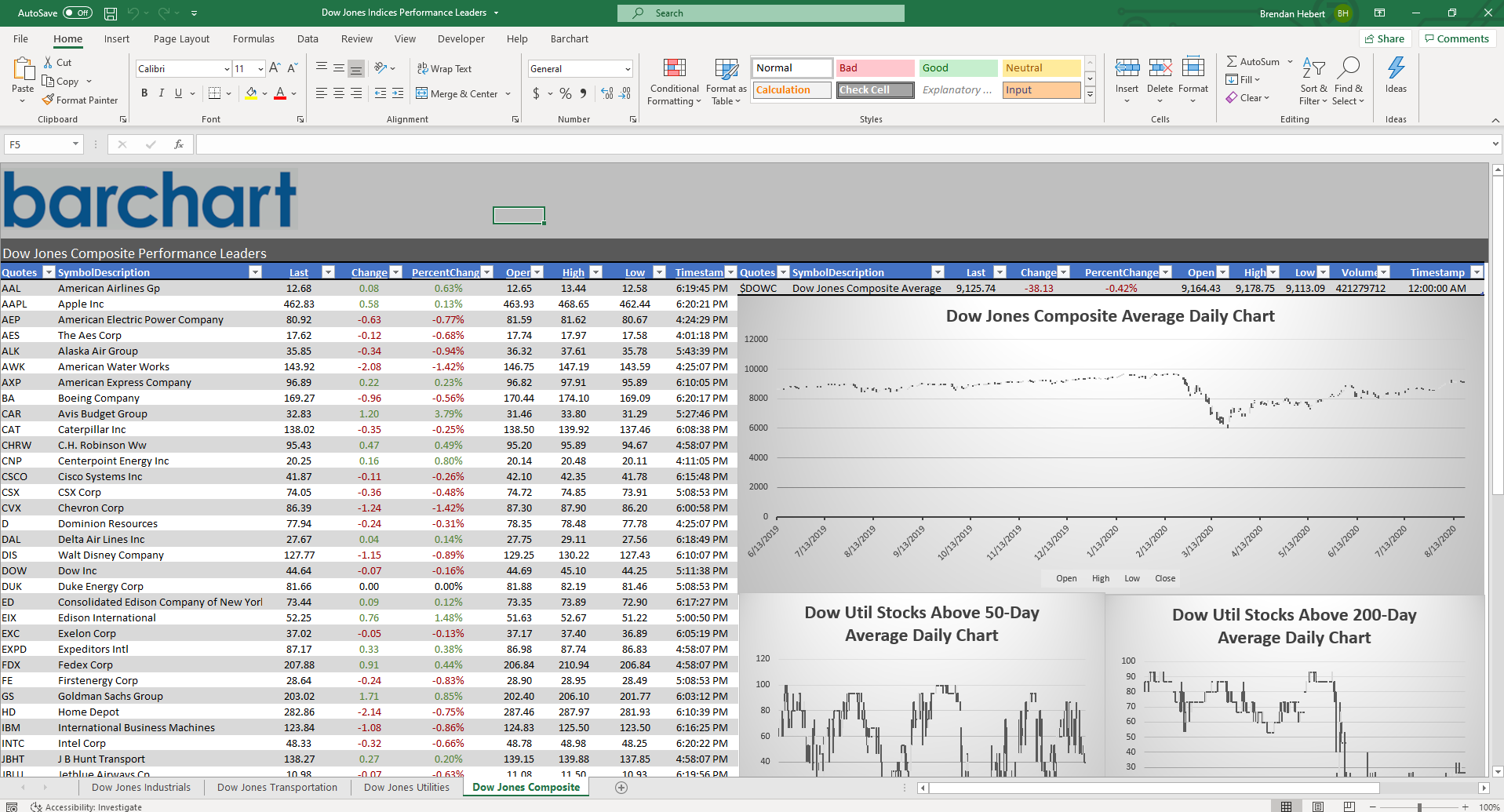Open Sort & Filter menu
Image resolution: width=1504 pixels, height=812 pixels.
click(1313, 82)
